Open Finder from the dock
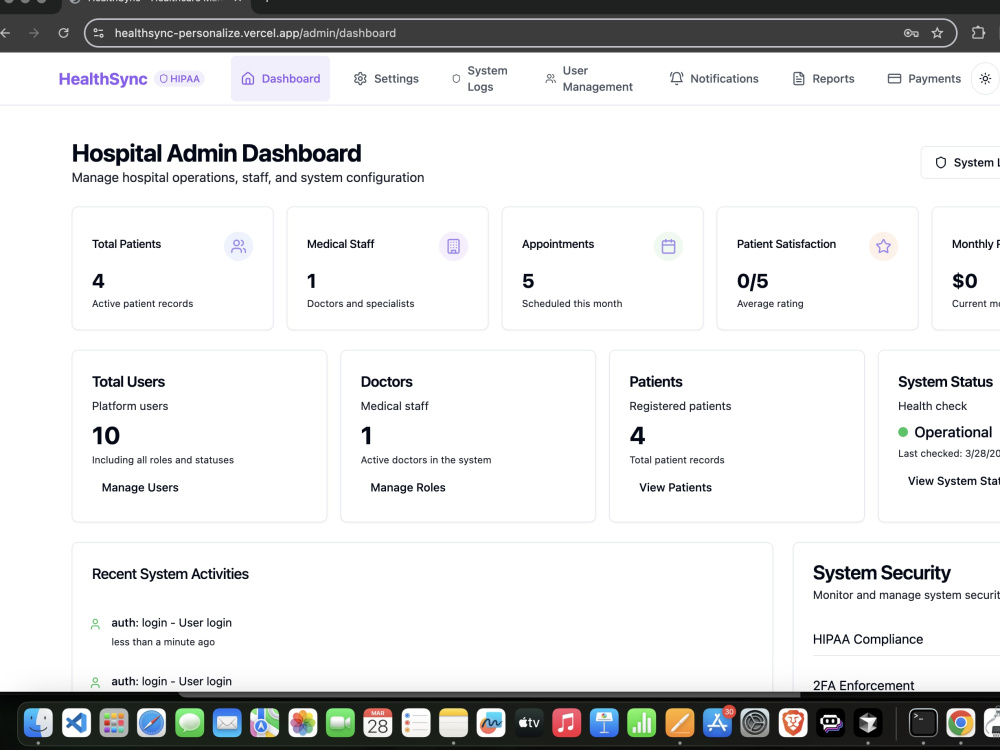The image size is (1000, 750). 38,723
